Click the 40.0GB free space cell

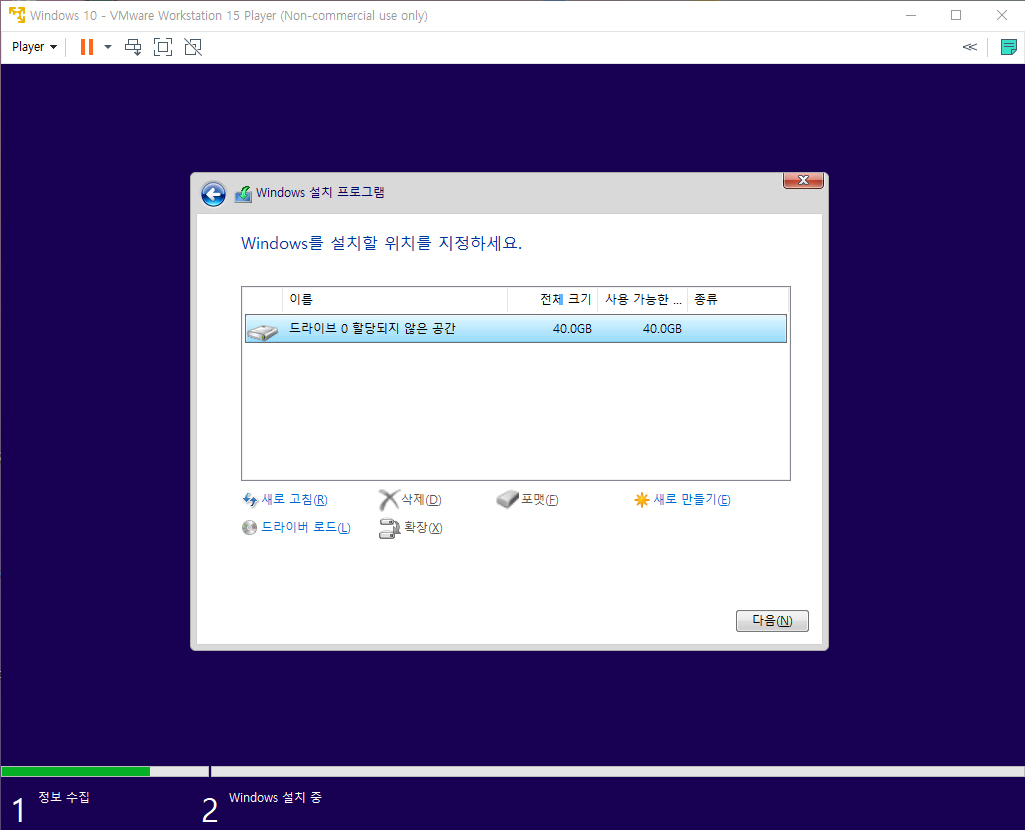[x=662, y=329]
